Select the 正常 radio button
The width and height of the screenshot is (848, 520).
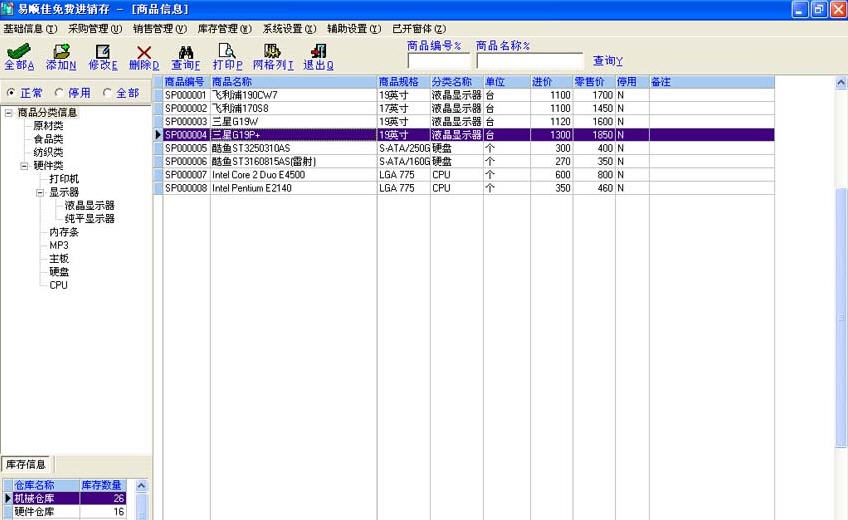(x=11, y=93)
